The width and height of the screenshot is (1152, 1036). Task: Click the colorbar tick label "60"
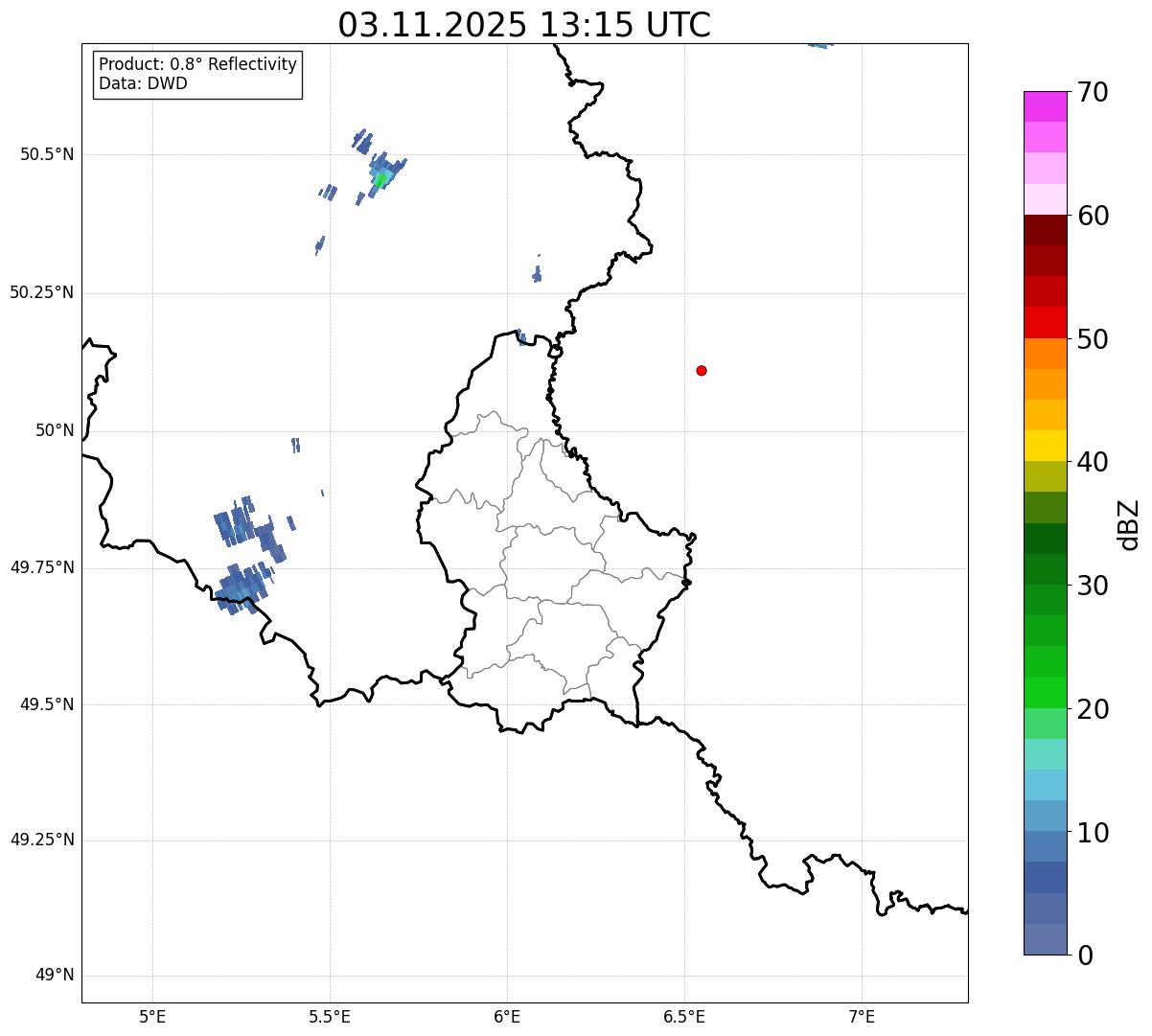1094,216
